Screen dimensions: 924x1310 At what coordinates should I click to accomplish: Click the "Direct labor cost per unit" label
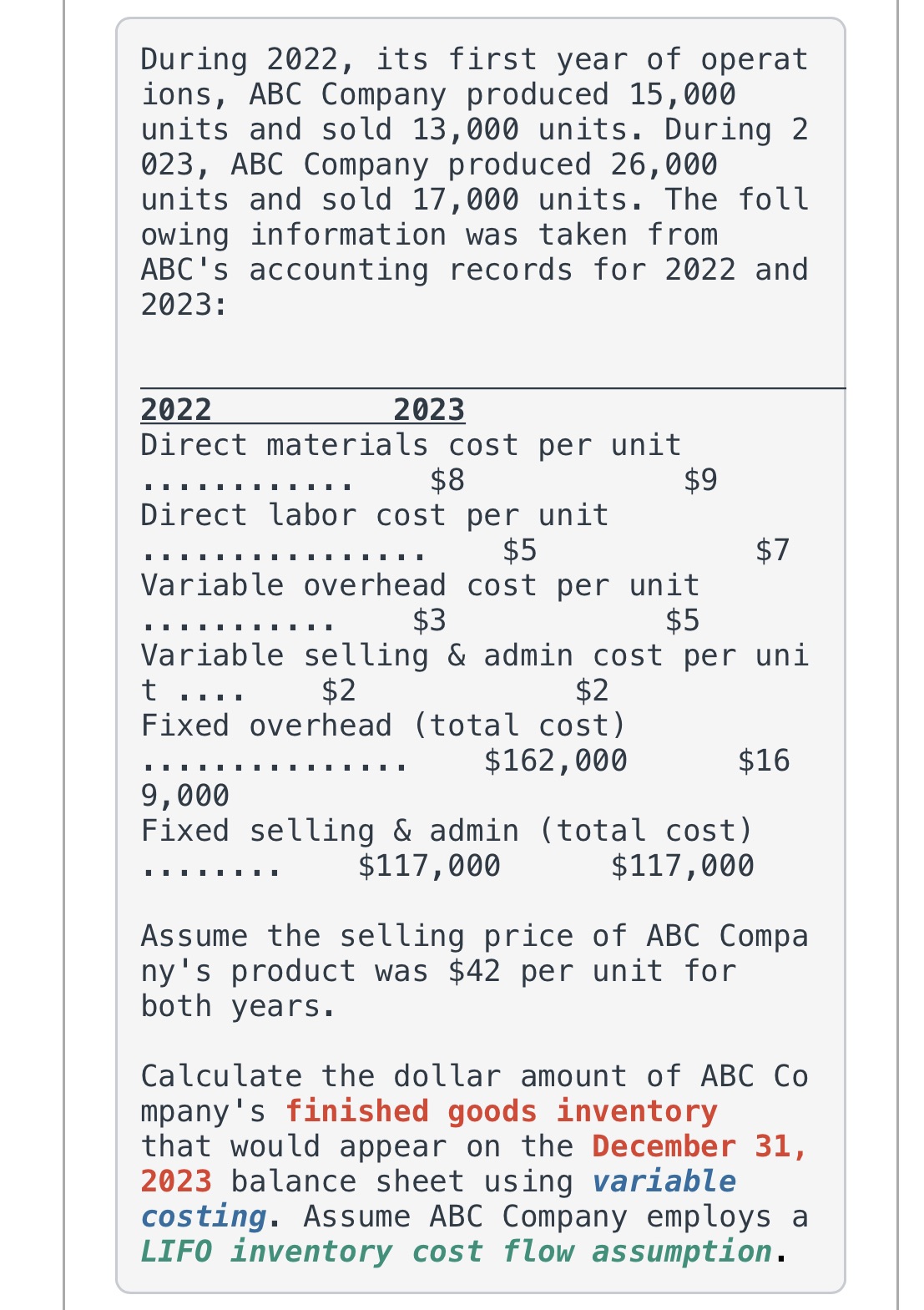[375, 515]
